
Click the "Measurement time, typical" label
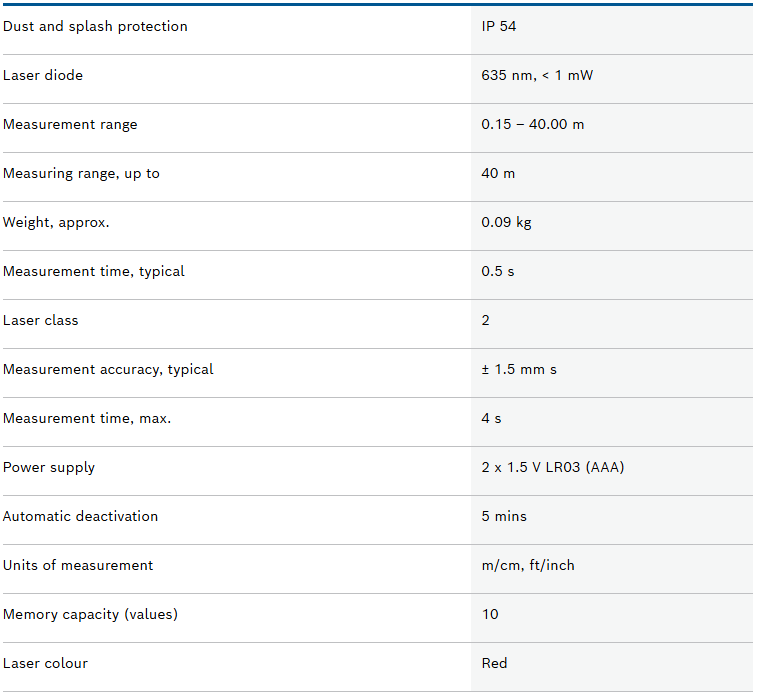[x=94, y=272]
